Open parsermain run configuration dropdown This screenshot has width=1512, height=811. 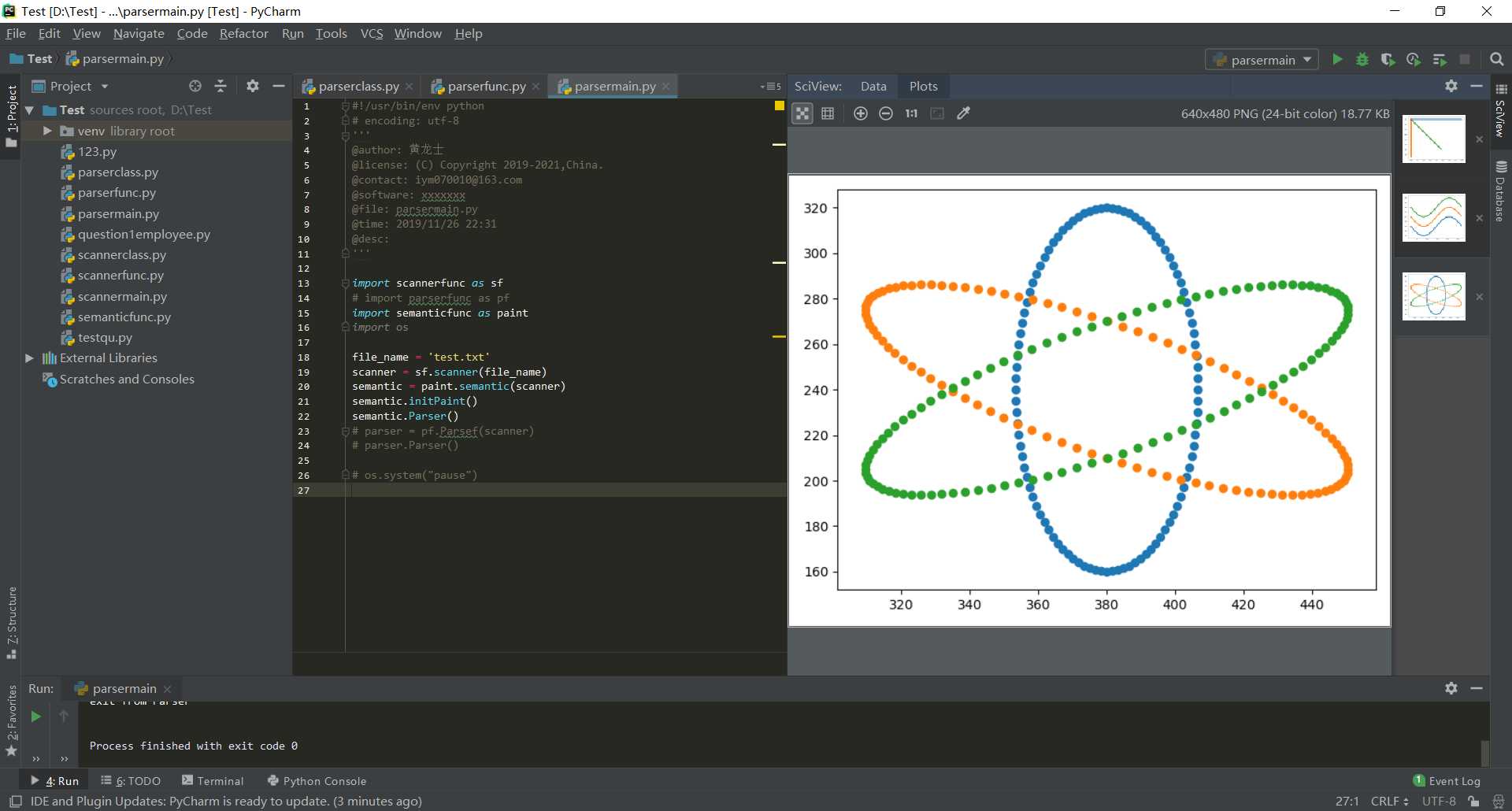pos(1262,60)
